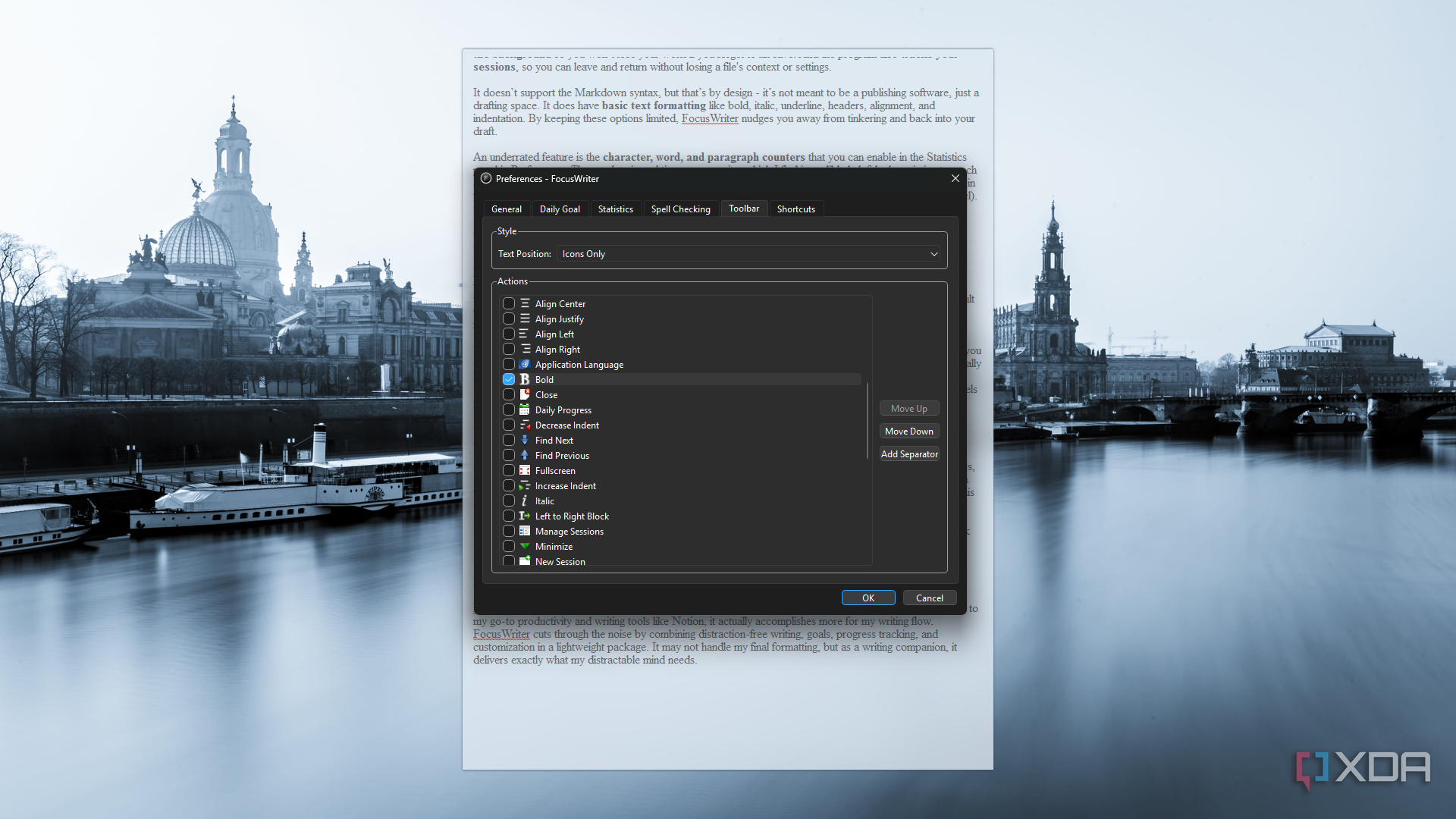Click the Application Language globe icon

point(525,364)
